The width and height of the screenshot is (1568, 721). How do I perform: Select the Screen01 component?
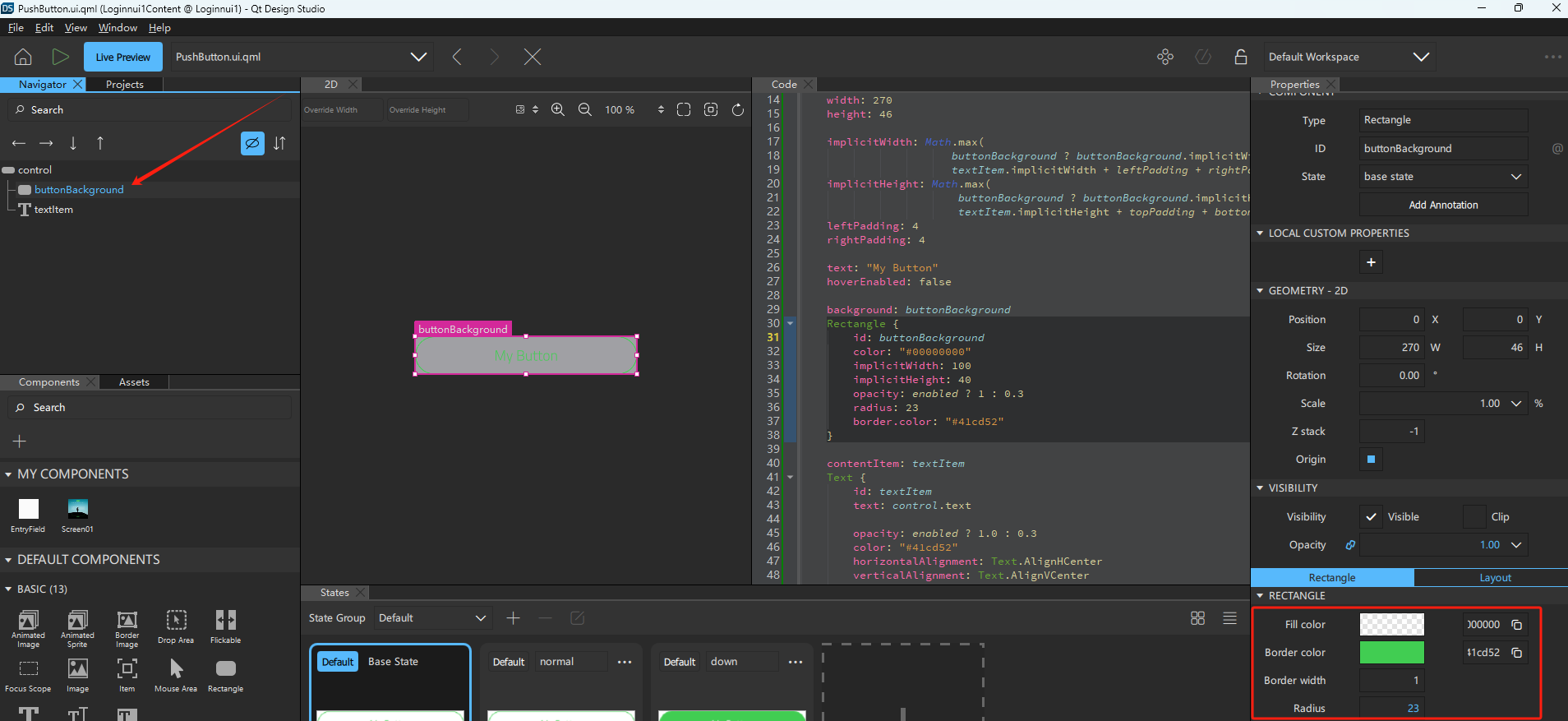click(77, 515)
